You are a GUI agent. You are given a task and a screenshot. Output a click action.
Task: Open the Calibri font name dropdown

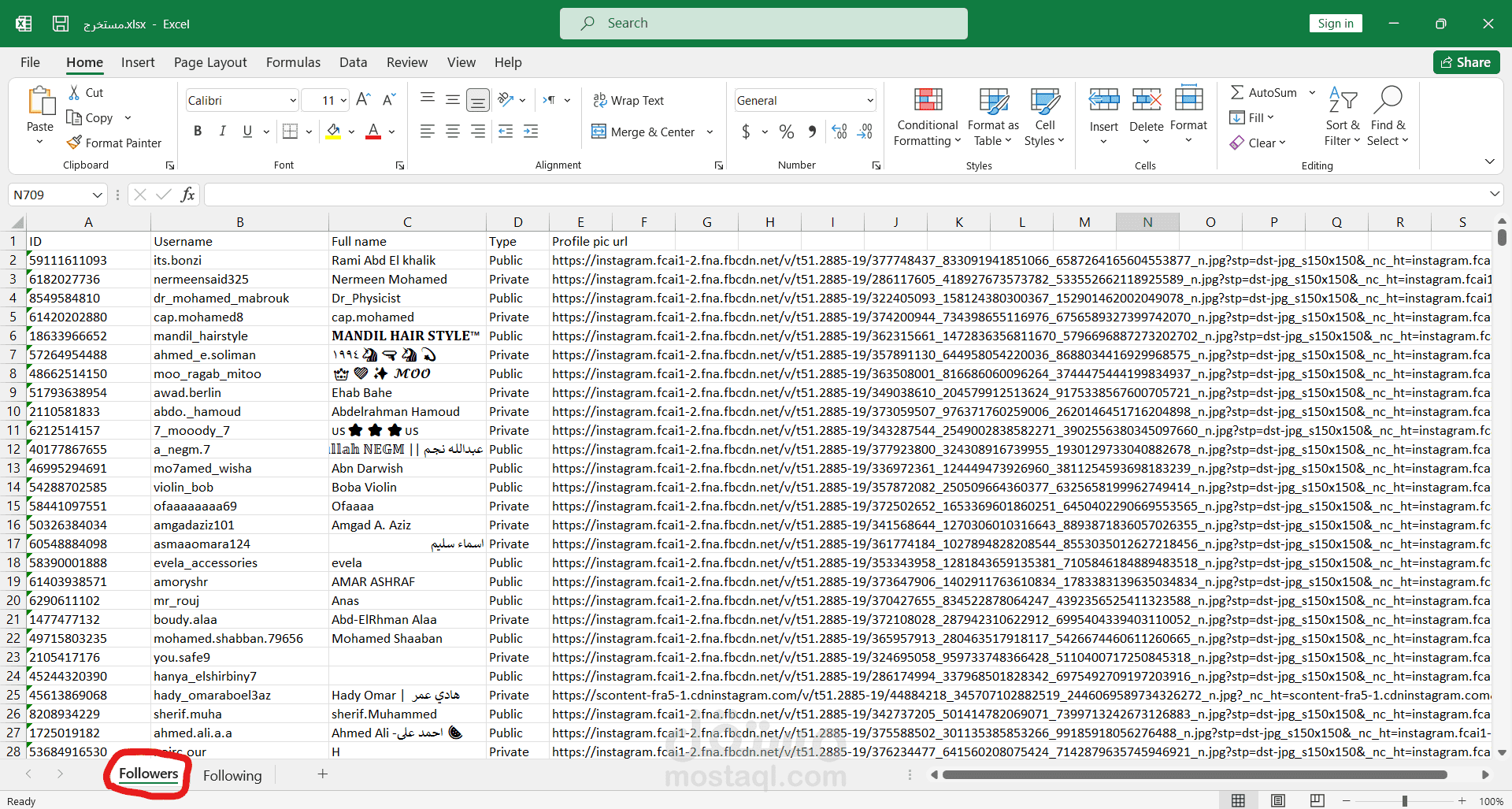[x=293, y=101]
